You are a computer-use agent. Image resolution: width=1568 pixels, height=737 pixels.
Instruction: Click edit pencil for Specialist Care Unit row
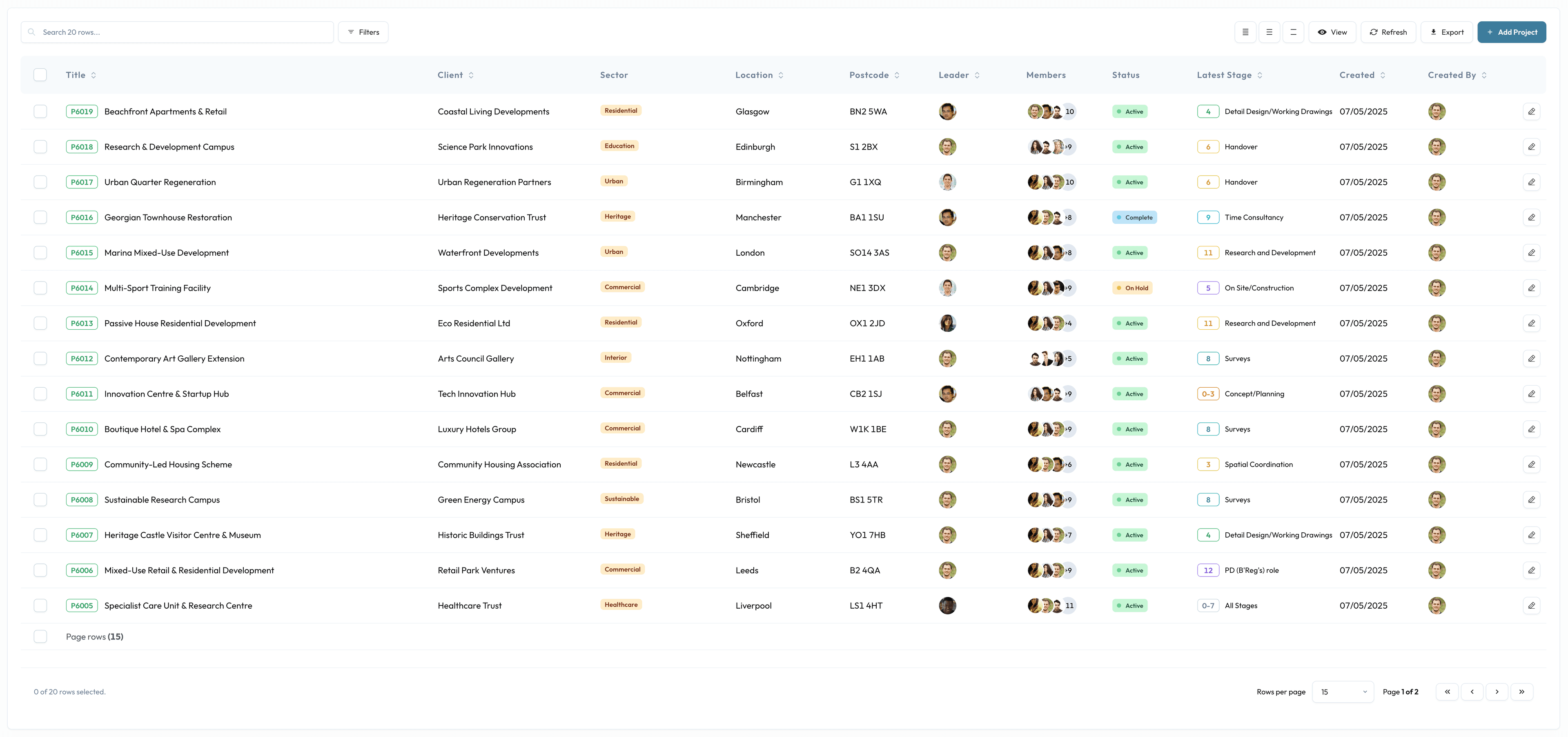tap(1532, 605)
